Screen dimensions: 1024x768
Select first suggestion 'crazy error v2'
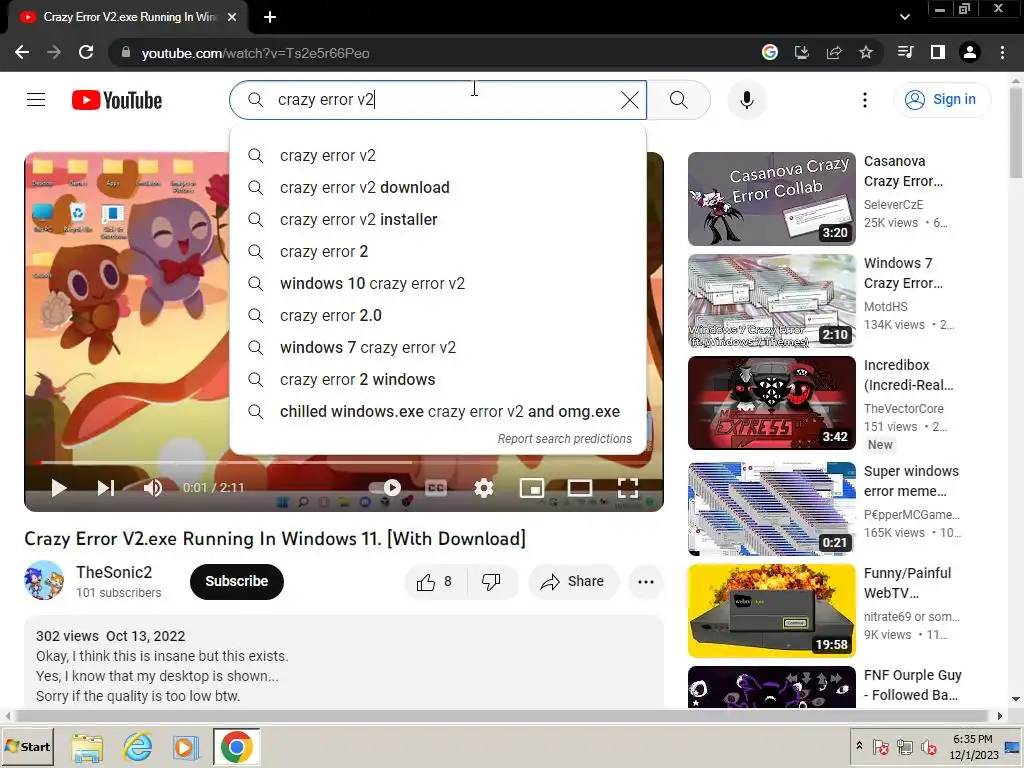438,155
